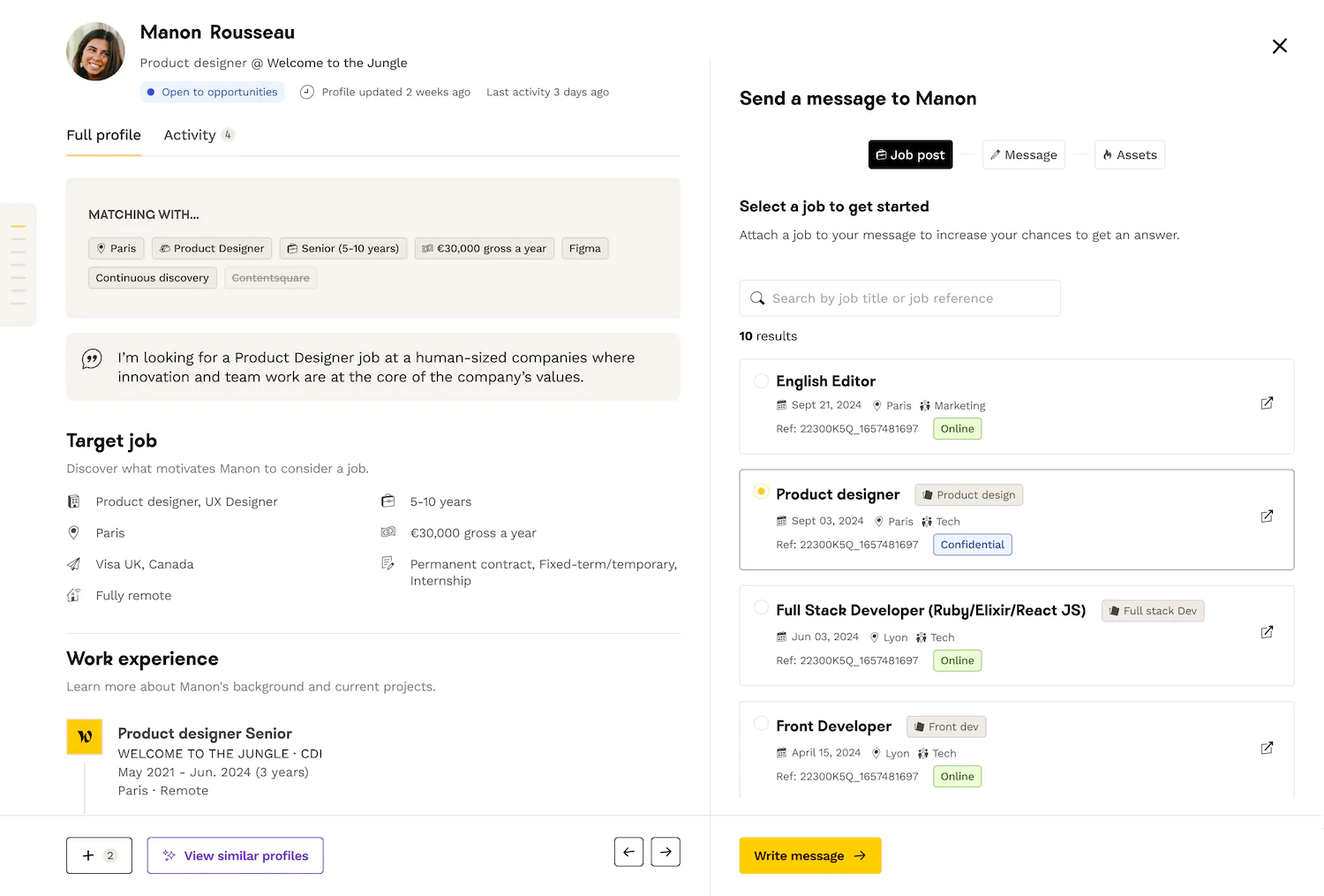Close the send message panel
The height and width of the screenshot is (896, 1324).
tap(1279, 46)
